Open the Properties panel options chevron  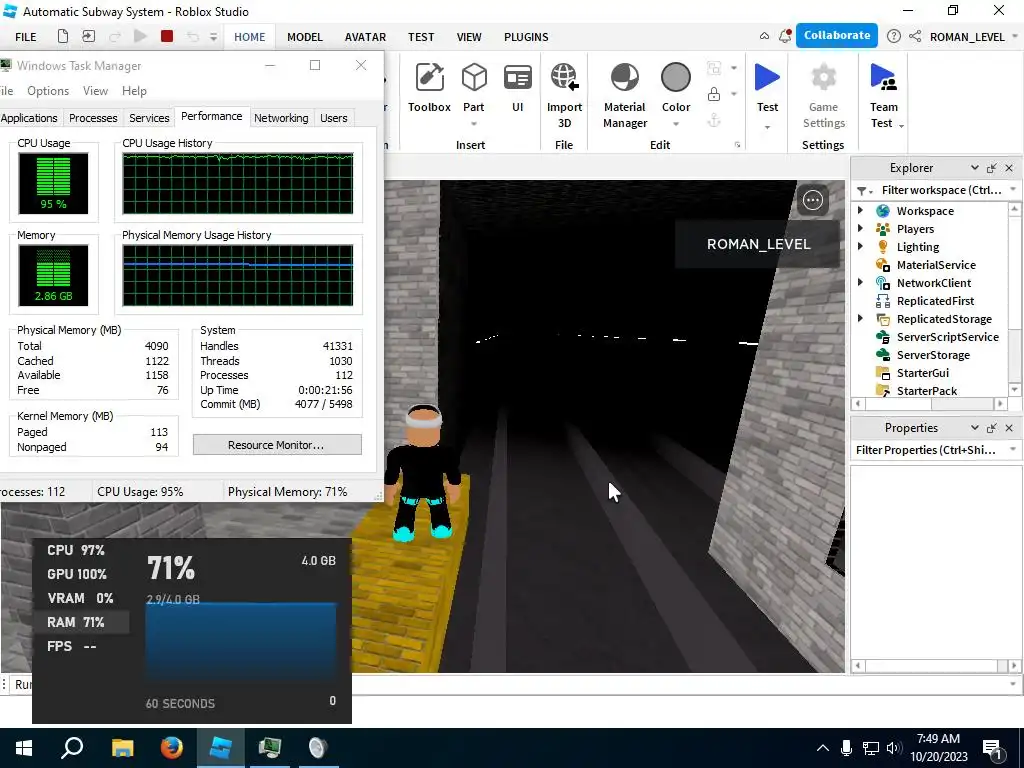point(974,428)
